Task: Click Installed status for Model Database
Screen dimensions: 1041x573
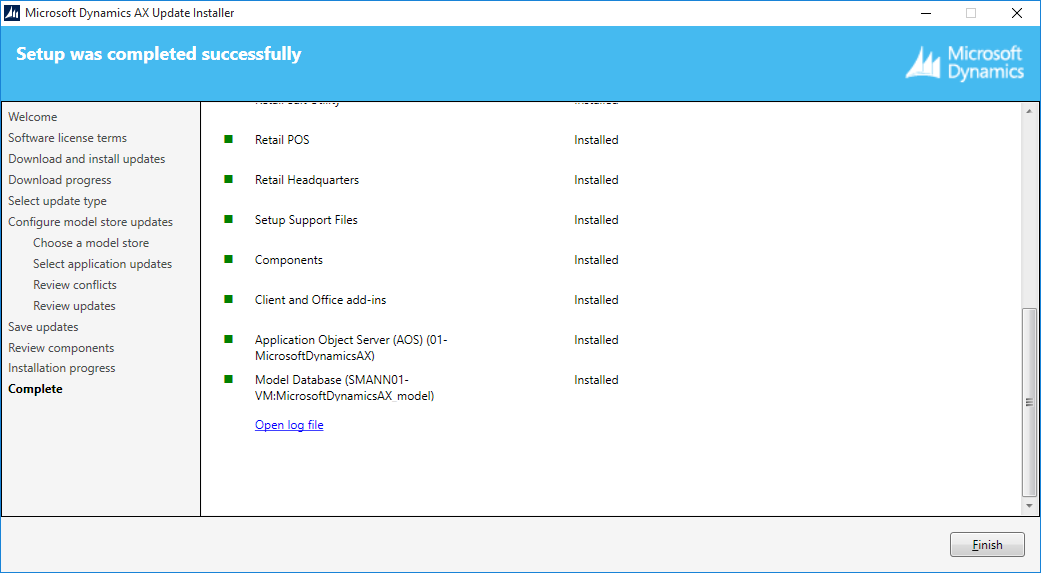Action: click(596, 380)
